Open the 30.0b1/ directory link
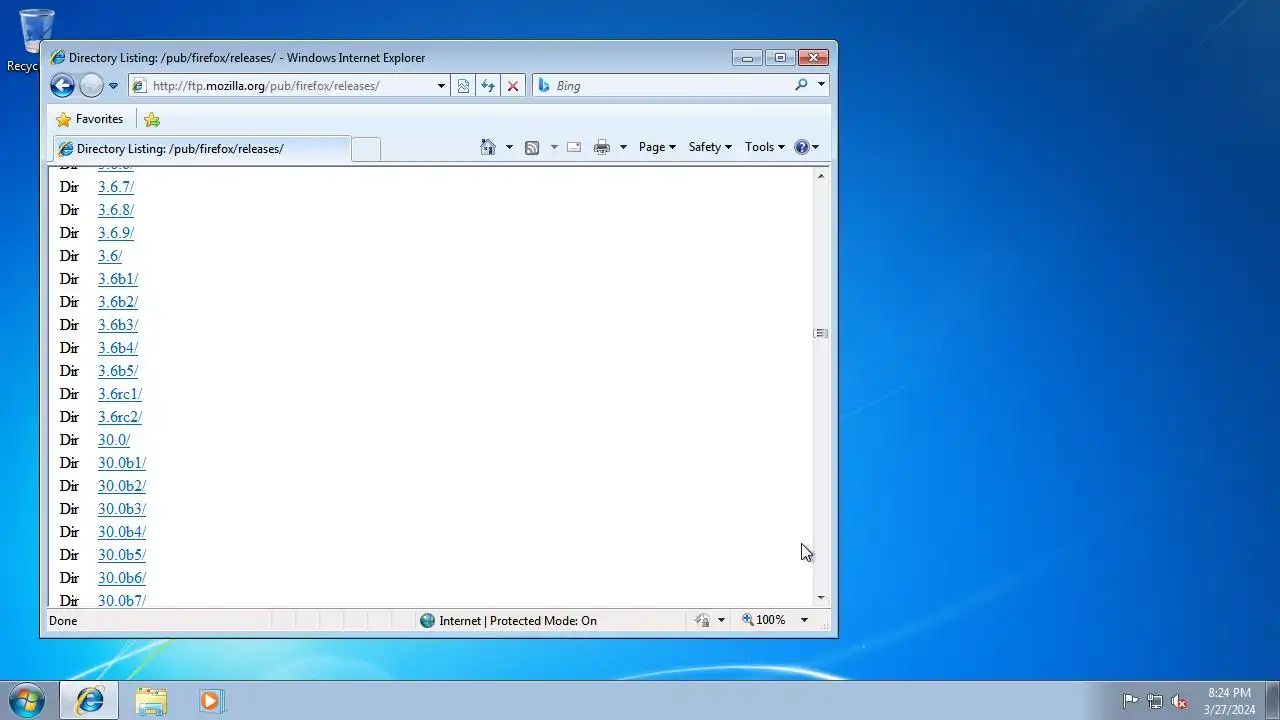 click(x=122, y=463)
